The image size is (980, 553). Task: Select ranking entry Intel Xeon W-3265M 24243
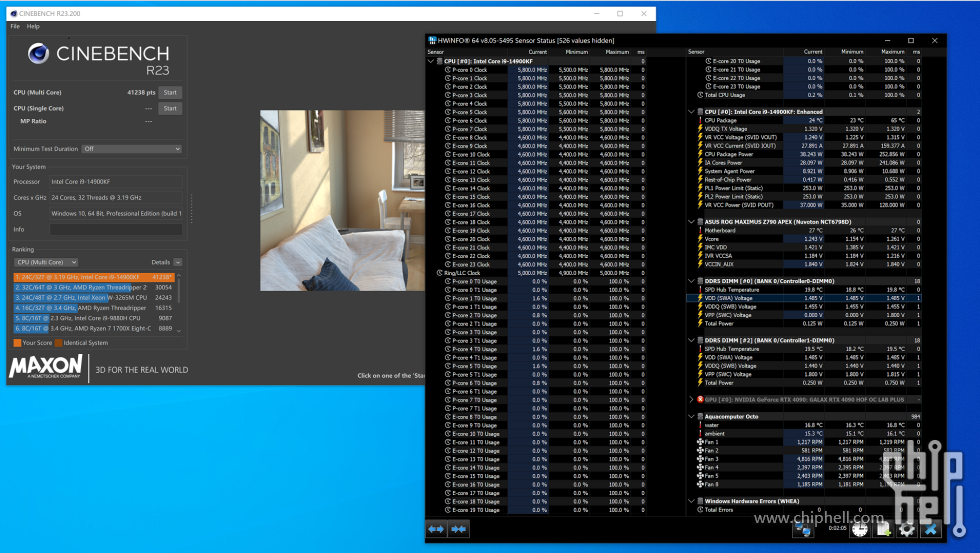pos(94,297)
